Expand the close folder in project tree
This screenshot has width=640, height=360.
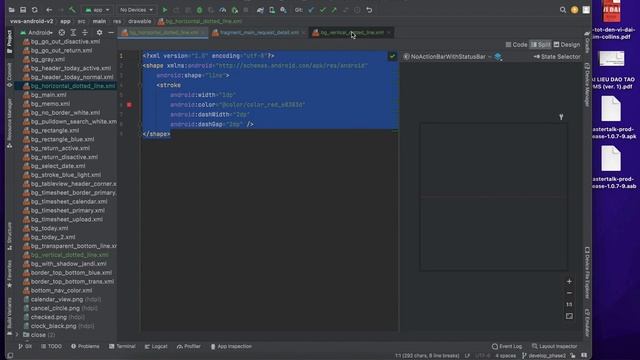coord(17,335)
